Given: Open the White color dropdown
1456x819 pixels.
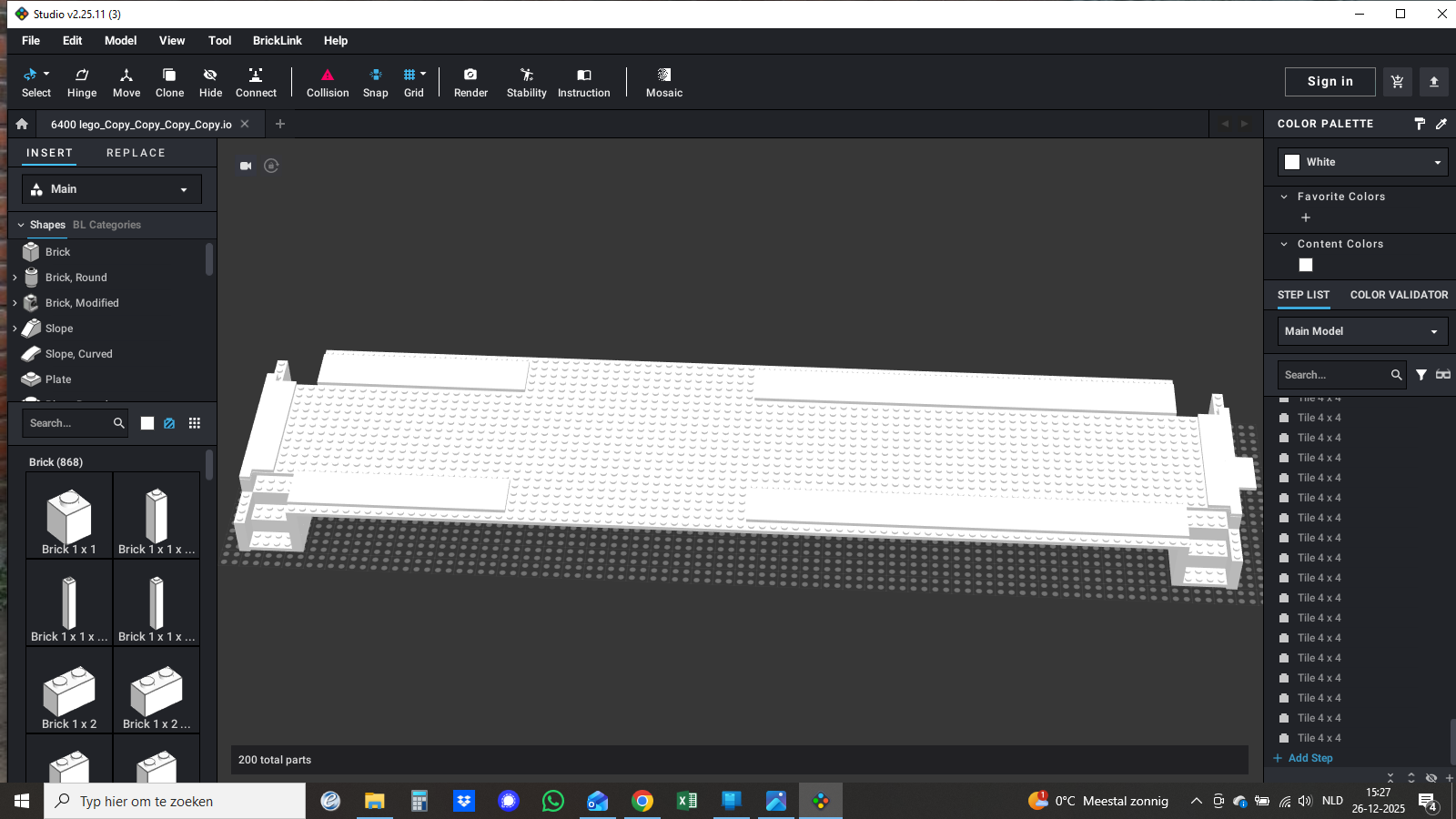Looking at the screenshot, I should (x=1362, y=162).
